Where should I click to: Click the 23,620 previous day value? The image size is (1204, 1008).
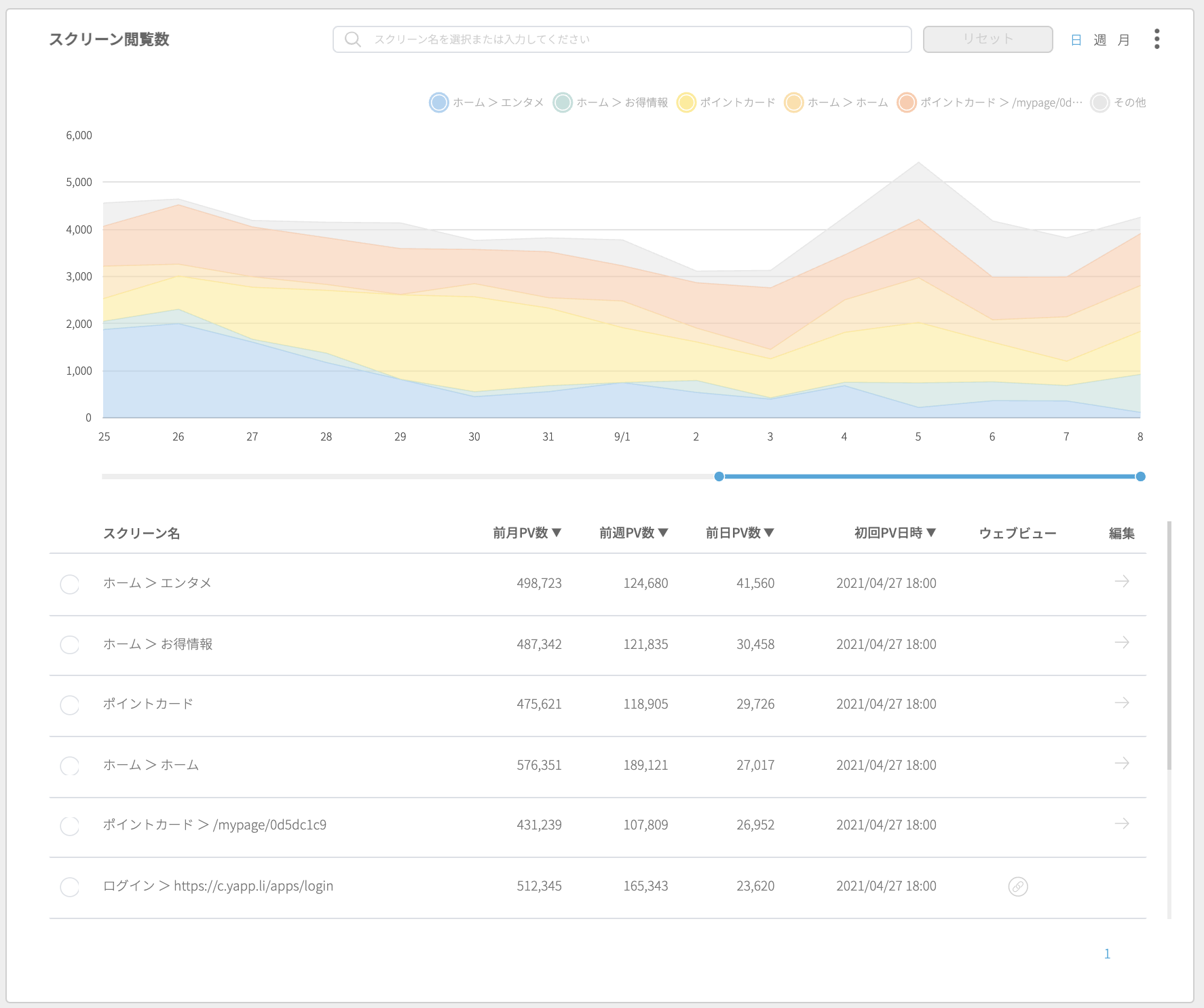[755, 886]
